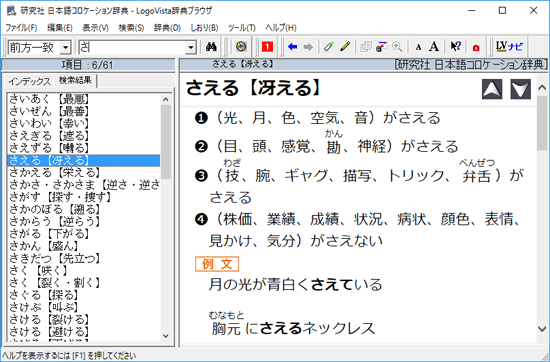Click the small red stamp icon
This screenshot has height=362, width=550.
(476, 48)
